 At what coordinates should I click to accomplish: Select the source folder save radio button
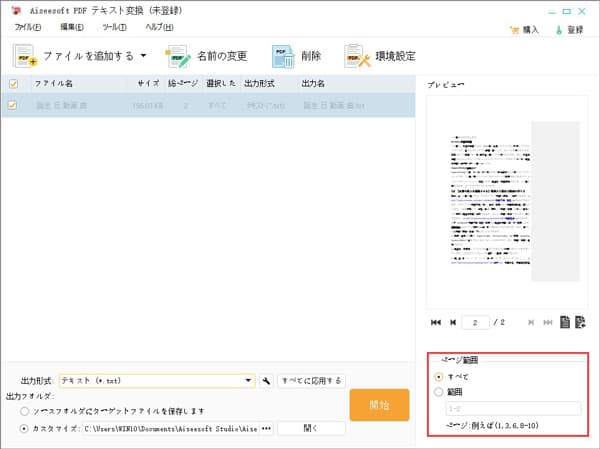pyautogui.click(x=24, y=411)
